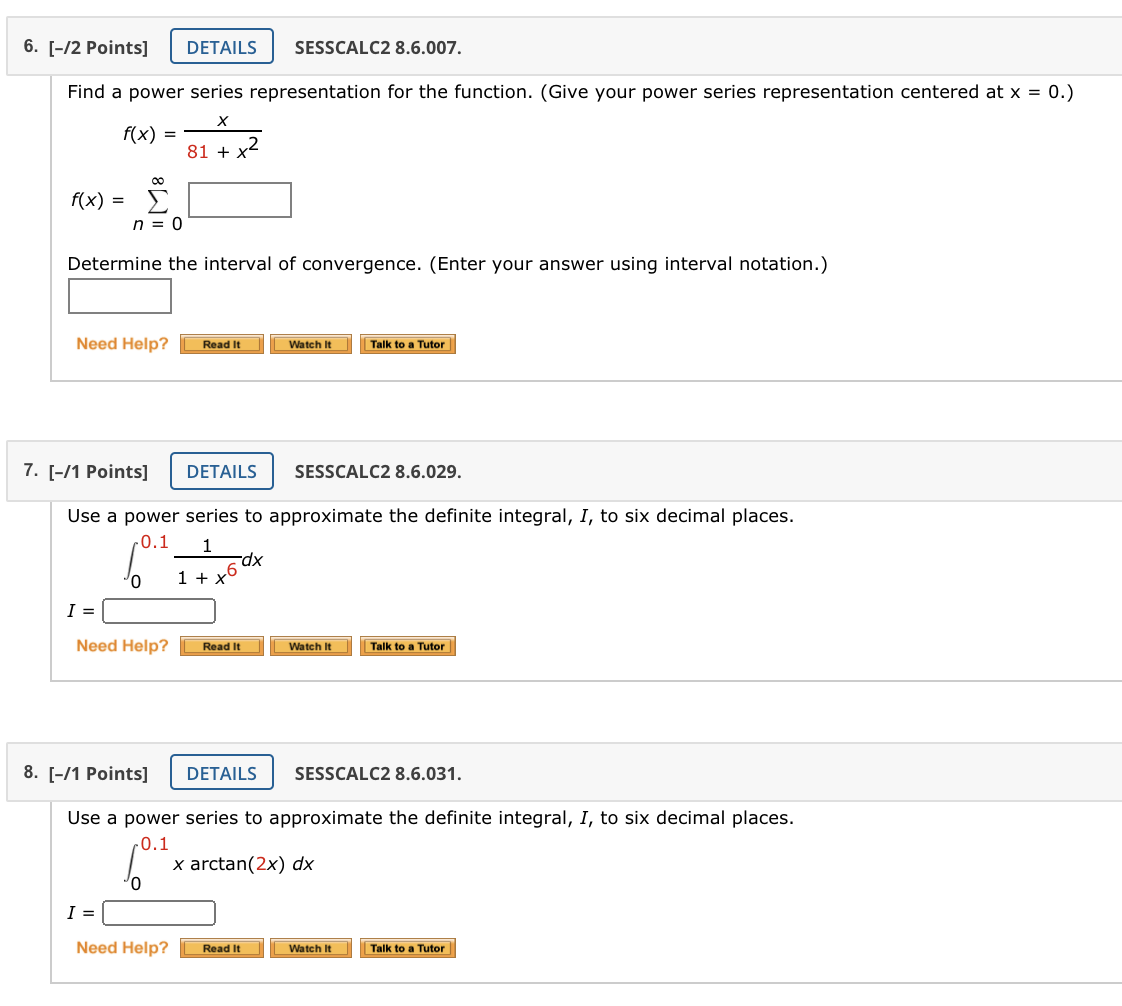The width and height of the screenshot is (1122, 1006).
Task: Click Talk to a Tutor under question 7
Action: coord(408,646)
